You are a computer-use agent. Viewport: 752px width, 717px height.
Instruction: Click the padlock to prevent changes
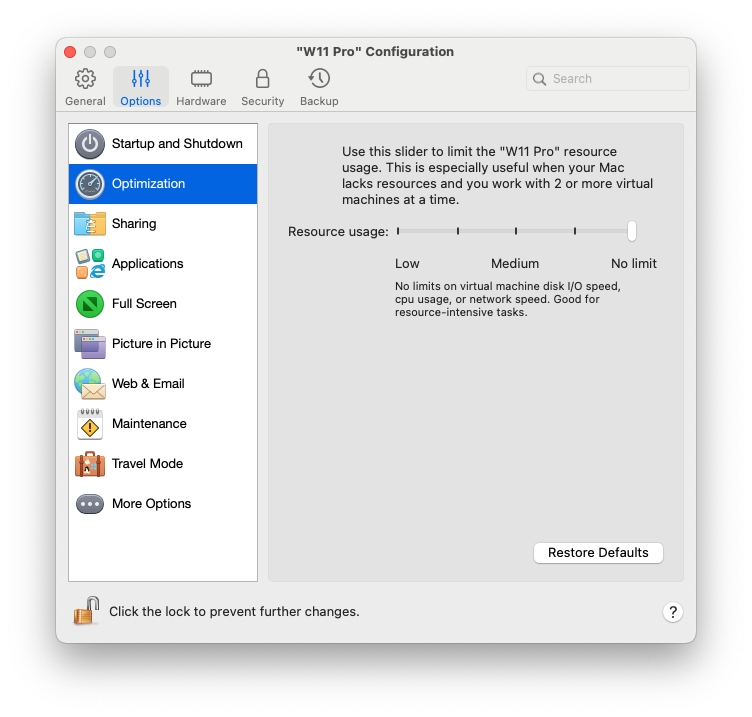pyautogui.click(x=86, y=611)
